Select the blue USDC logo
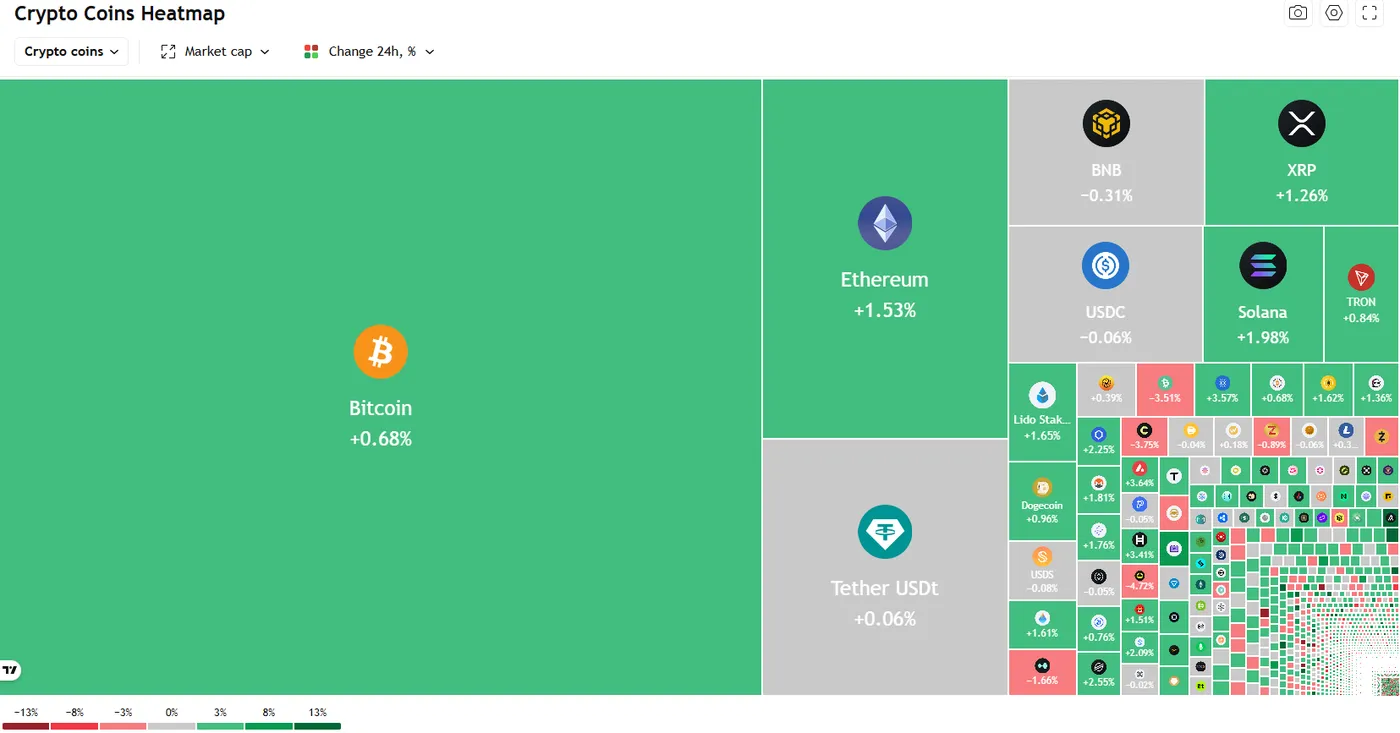The image size is (1400, 733). pos(1106,266)
